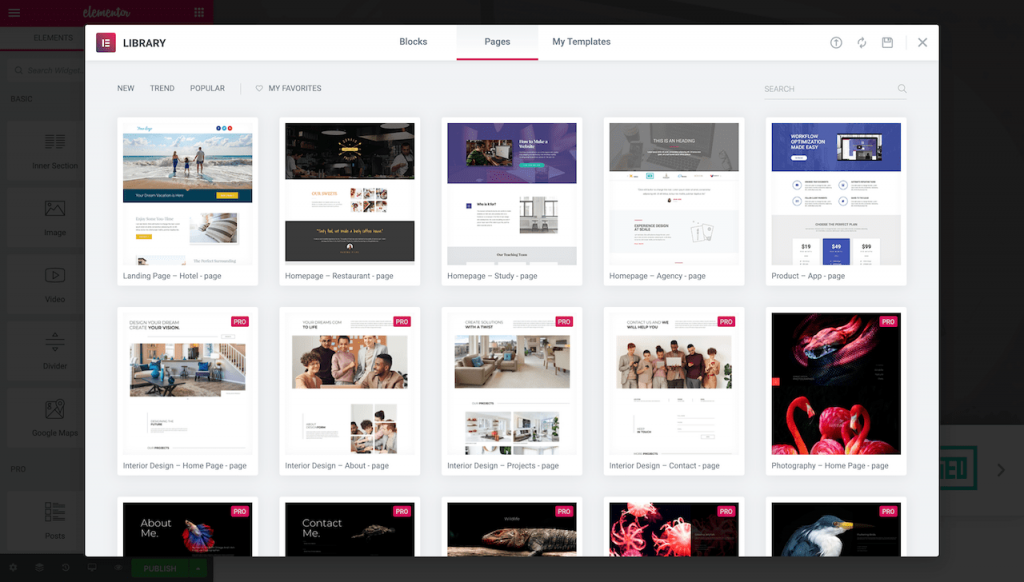The height and width of the screenshot is (582, 1024).
Task: Click the Elementor Library logo icon
Action: tap(106, 42)
